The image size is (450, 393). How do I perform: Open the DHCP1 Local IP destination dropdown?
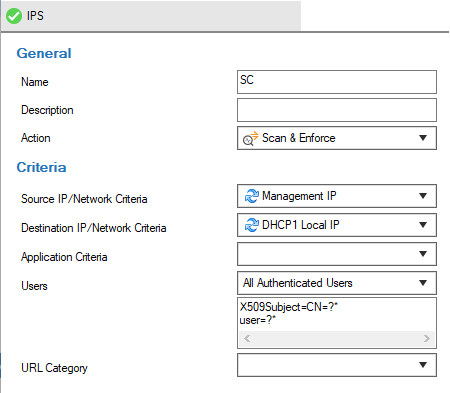(337, 225)
